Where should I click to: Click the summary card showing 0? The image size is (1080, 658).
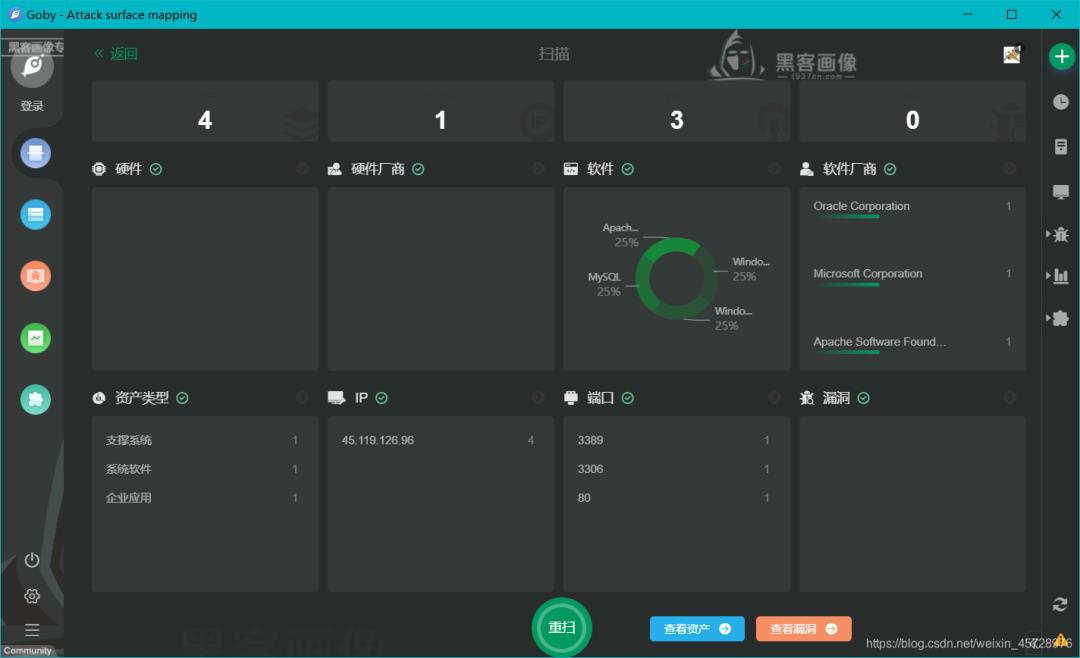[912, 112]
